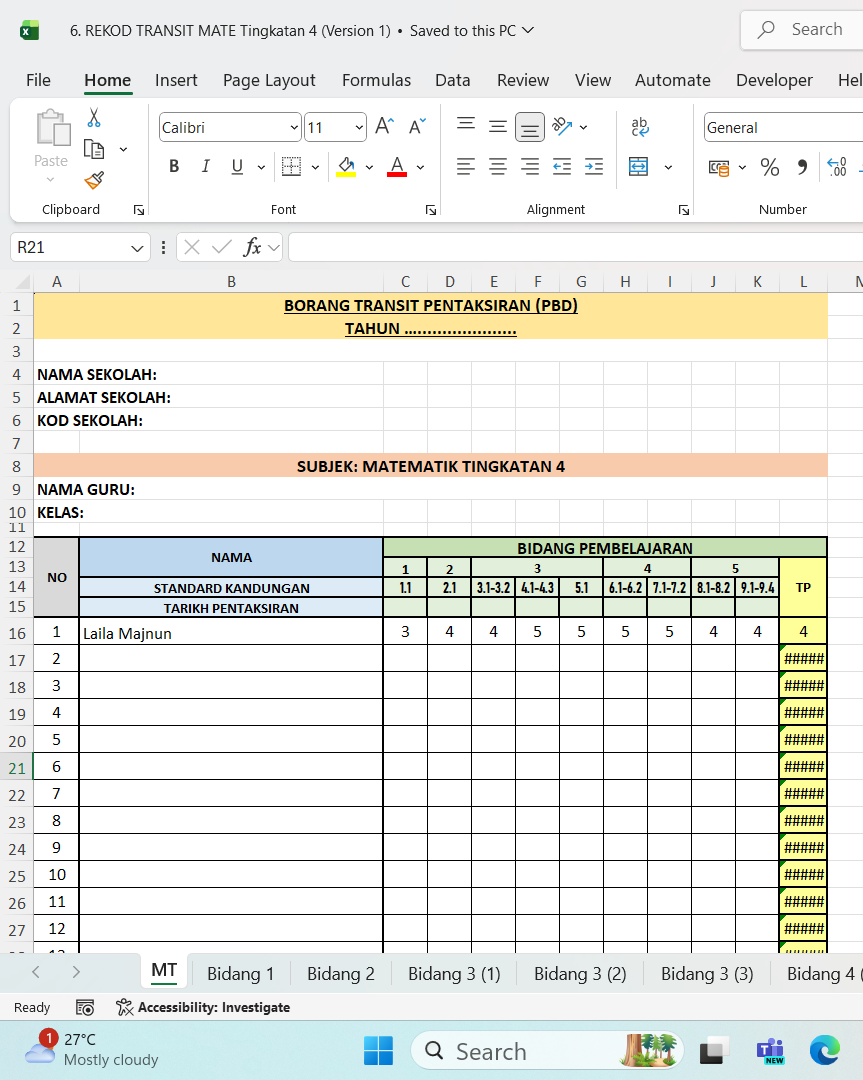The image size is (863, 1080).
Task: Open Microsoft Teams from the taskbar
Action: click(769, 1051)
